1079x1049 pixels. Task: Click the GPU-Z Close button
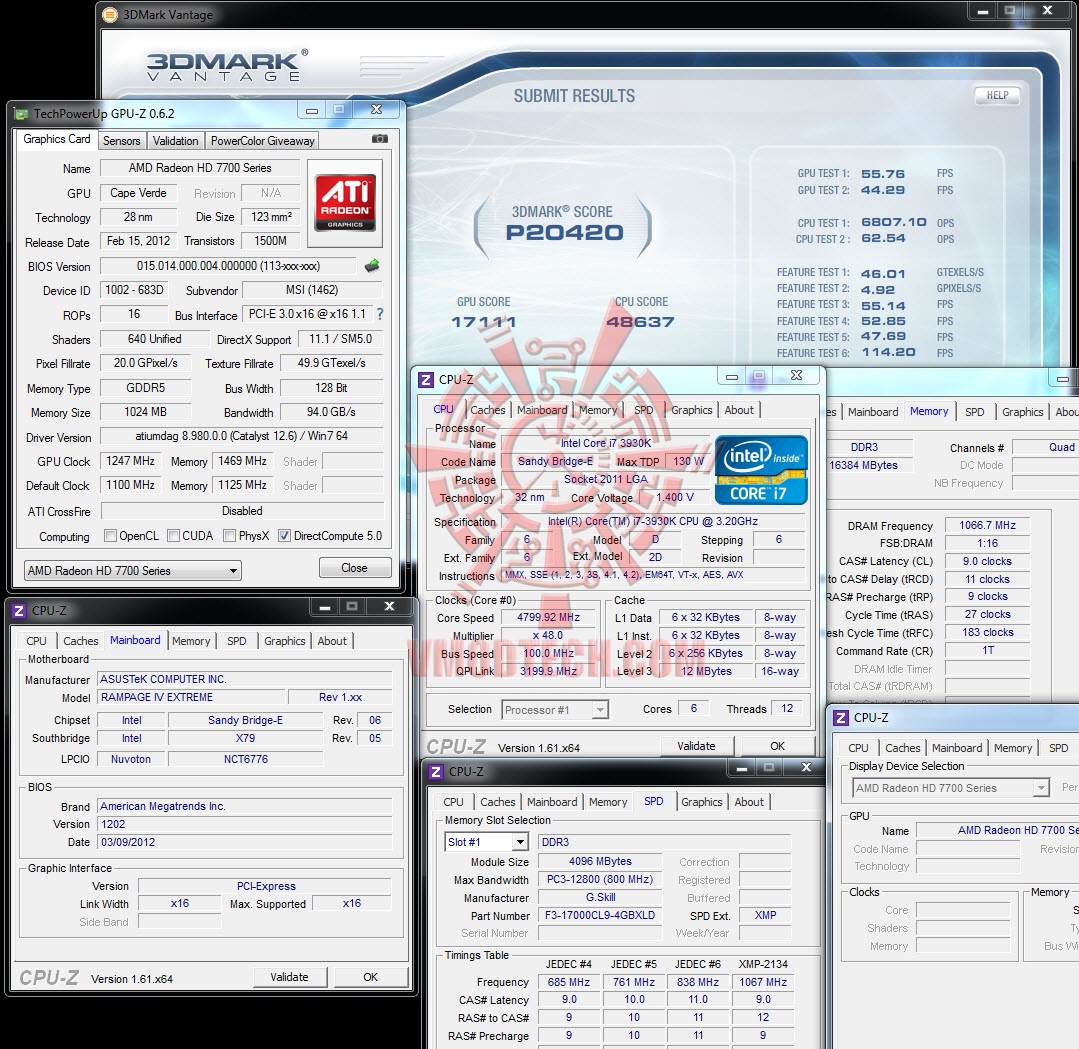click(354, 568)
